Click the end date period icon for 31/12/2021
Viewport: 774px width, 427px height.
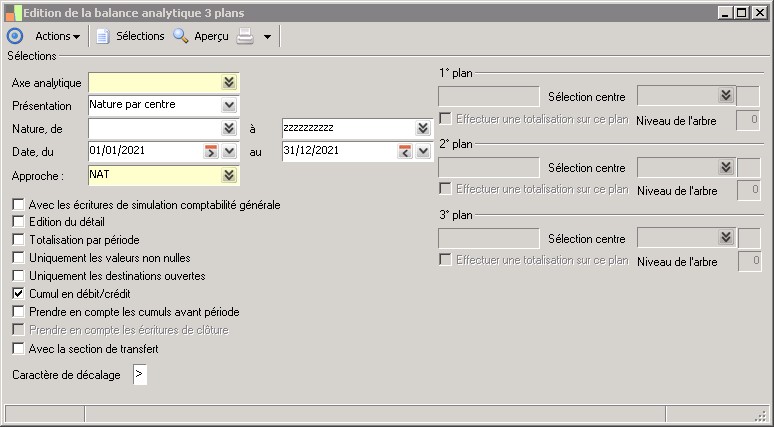point(404,151)
